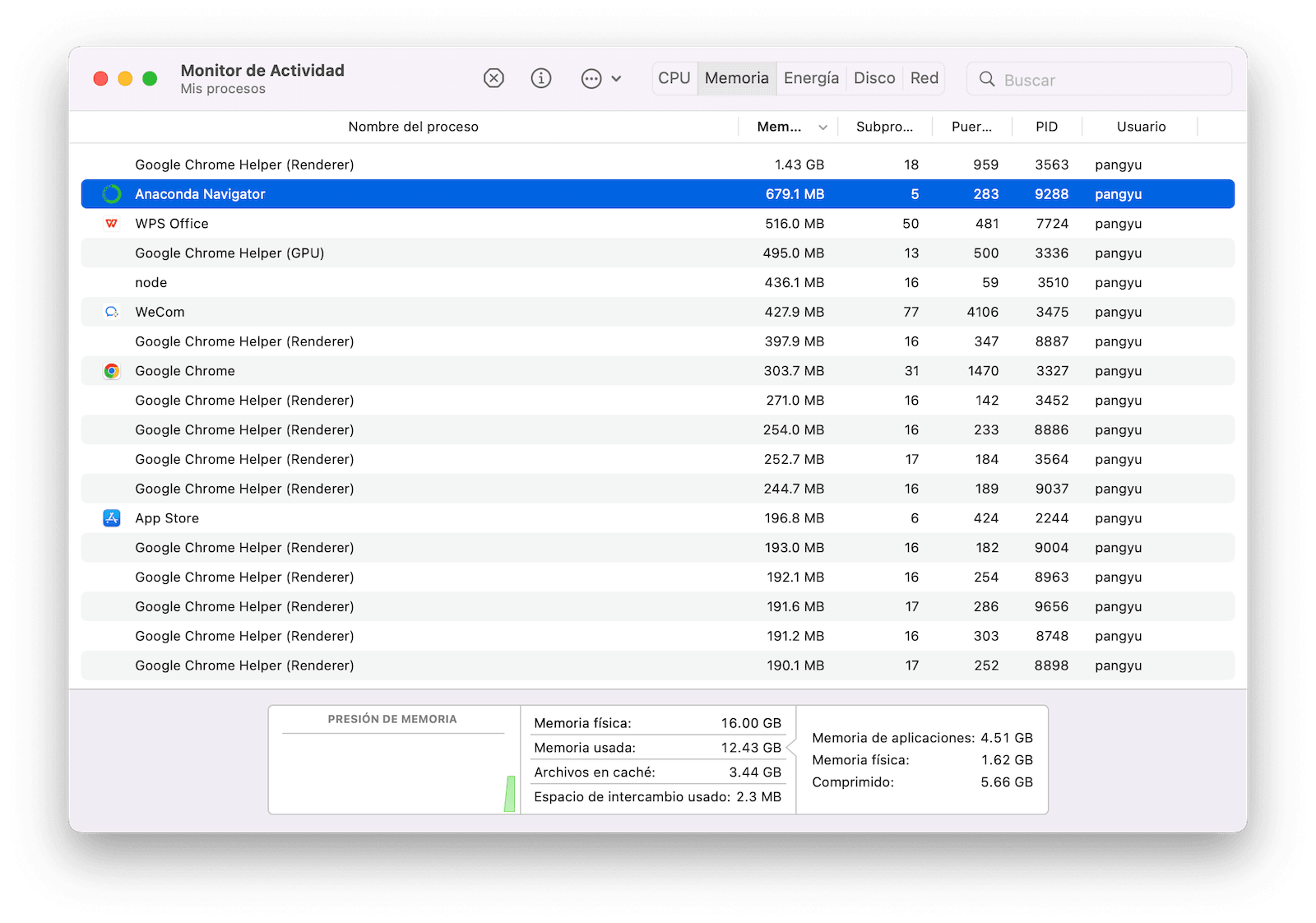Click PID 3336 cell
Image resolution: width=1316 pixels, height=923 pixels.
pos(1052,253)
